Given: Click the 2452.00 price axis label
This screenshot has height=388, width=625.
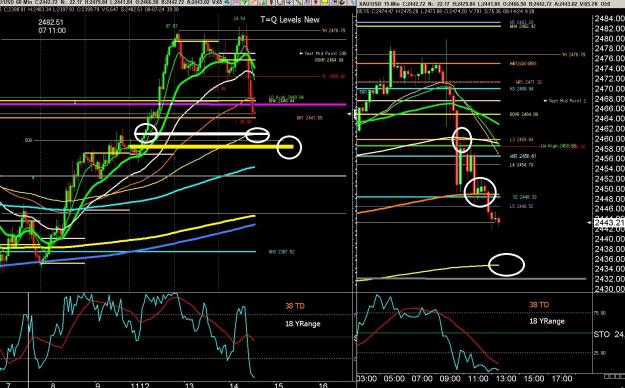Looking at the screenshot, I should point(609,179).
